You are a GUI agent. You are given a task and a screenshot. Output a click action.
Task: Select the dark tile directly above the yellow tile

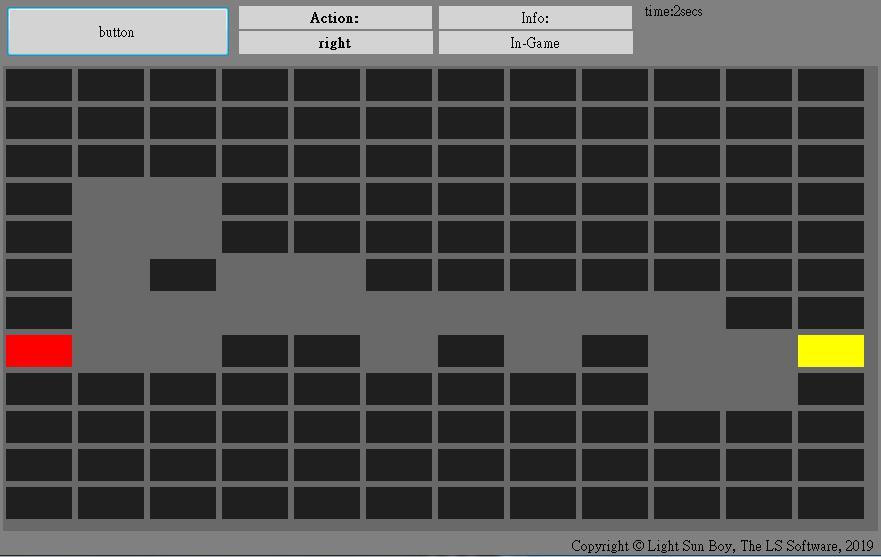[x=830, y=313]
